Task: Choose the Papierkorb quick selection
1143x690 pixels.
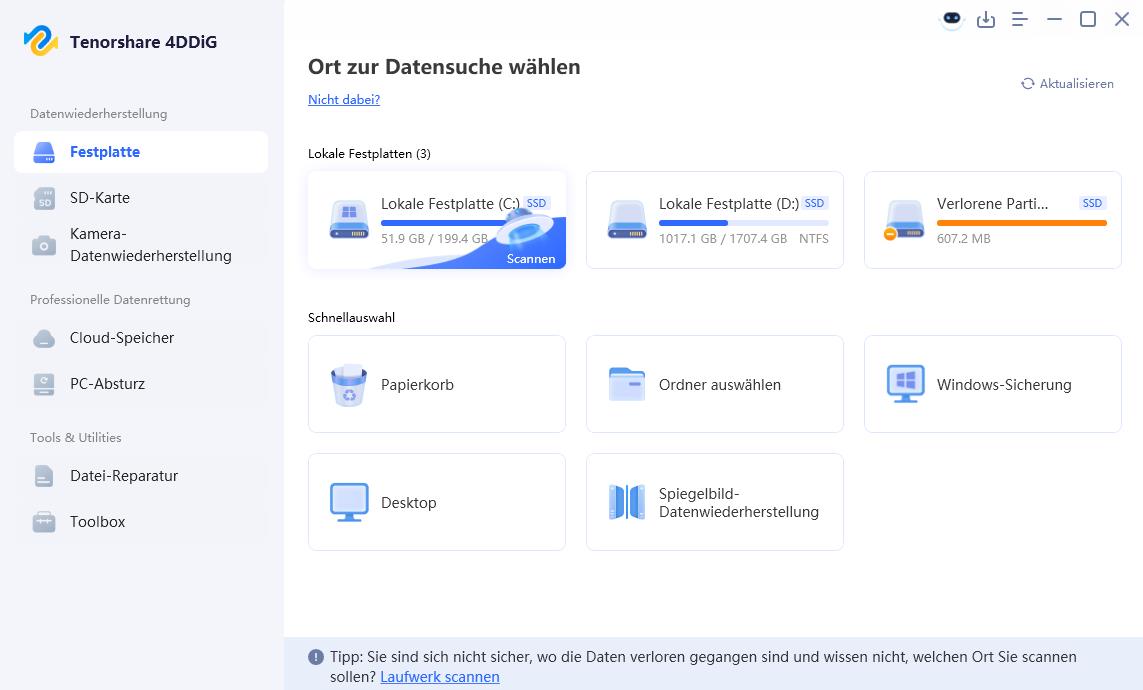Action: click(437, 384)
